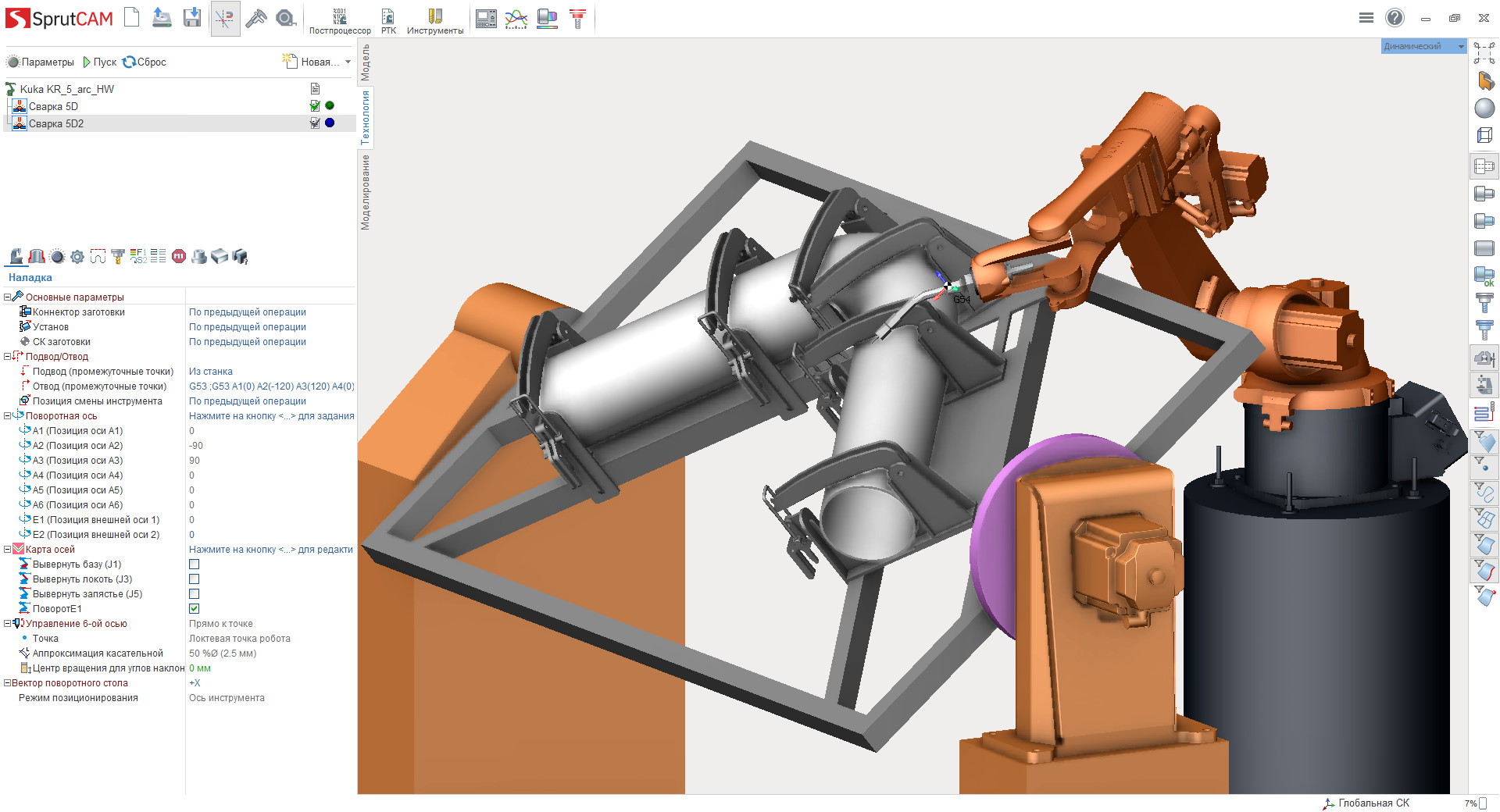Switch to the Моделирование vertical tab

(365, 191)
